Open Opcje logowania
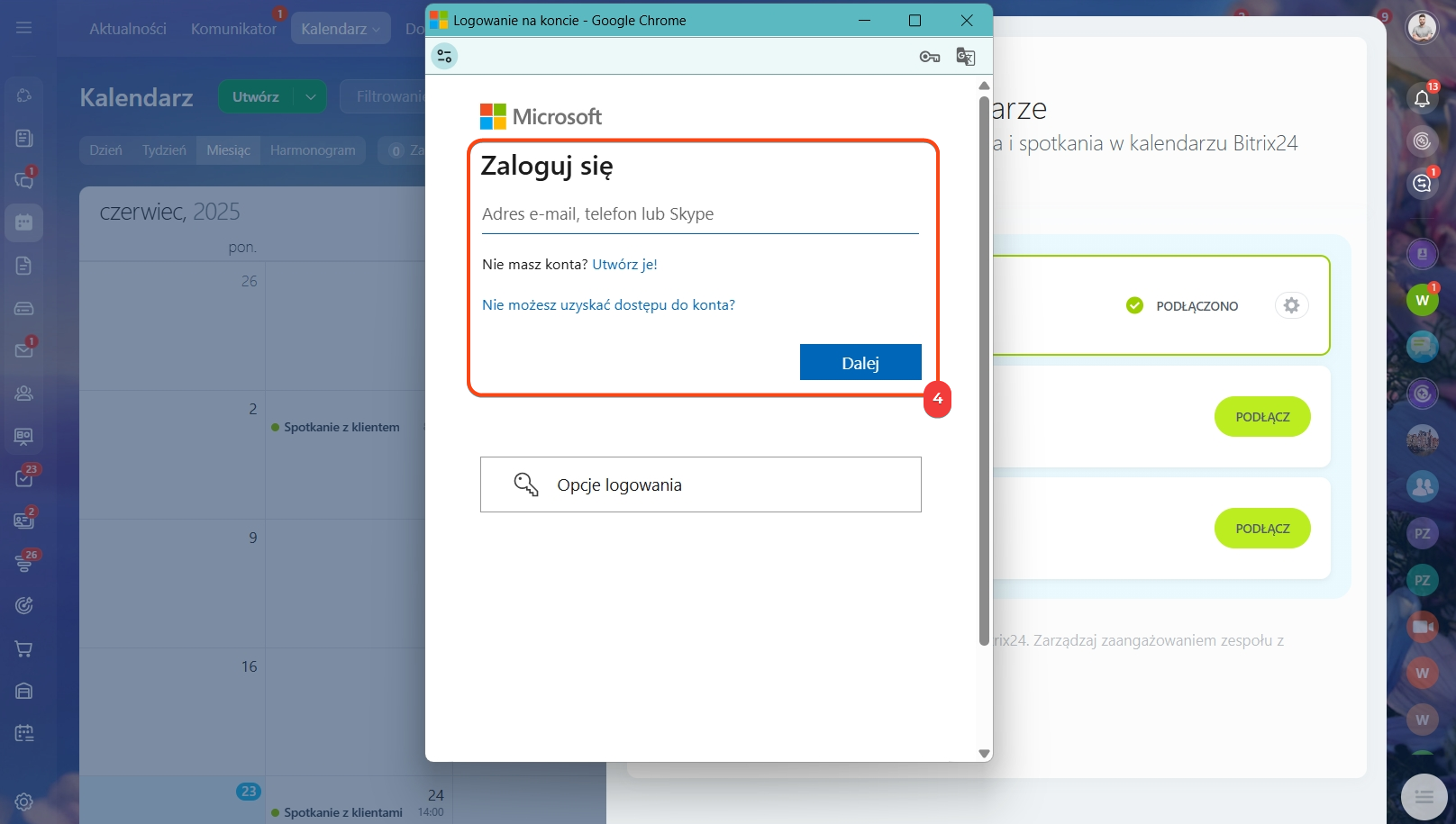 701,484
